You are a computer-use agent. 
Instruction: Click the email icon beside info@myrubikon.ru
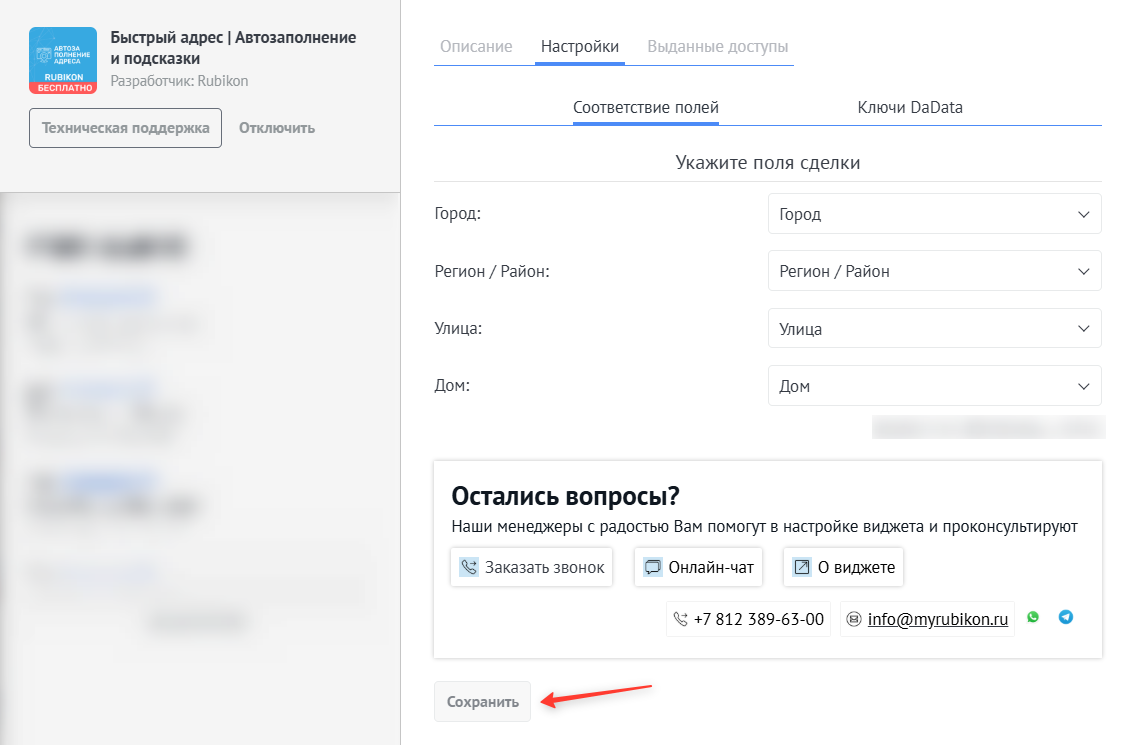854,619
